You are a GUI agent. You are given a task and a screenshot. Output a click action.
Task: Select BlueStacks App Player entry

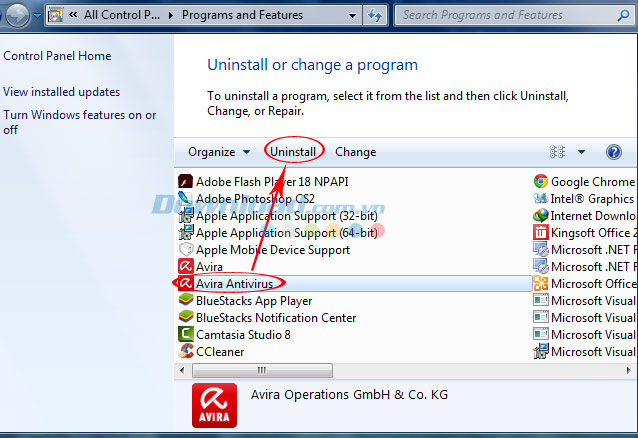pos(254,301)
